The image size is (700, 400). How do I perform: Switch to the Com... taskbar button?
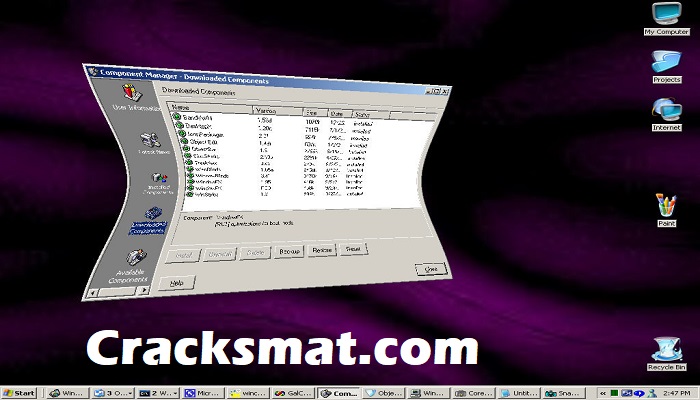pos(339,393)
